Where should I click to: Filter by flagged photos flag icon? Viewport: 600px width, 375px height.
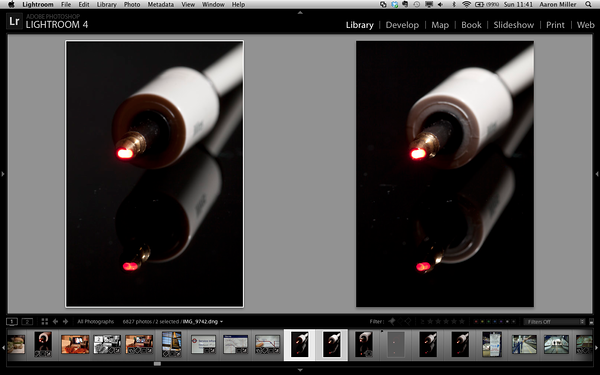(x=392, y=321)
